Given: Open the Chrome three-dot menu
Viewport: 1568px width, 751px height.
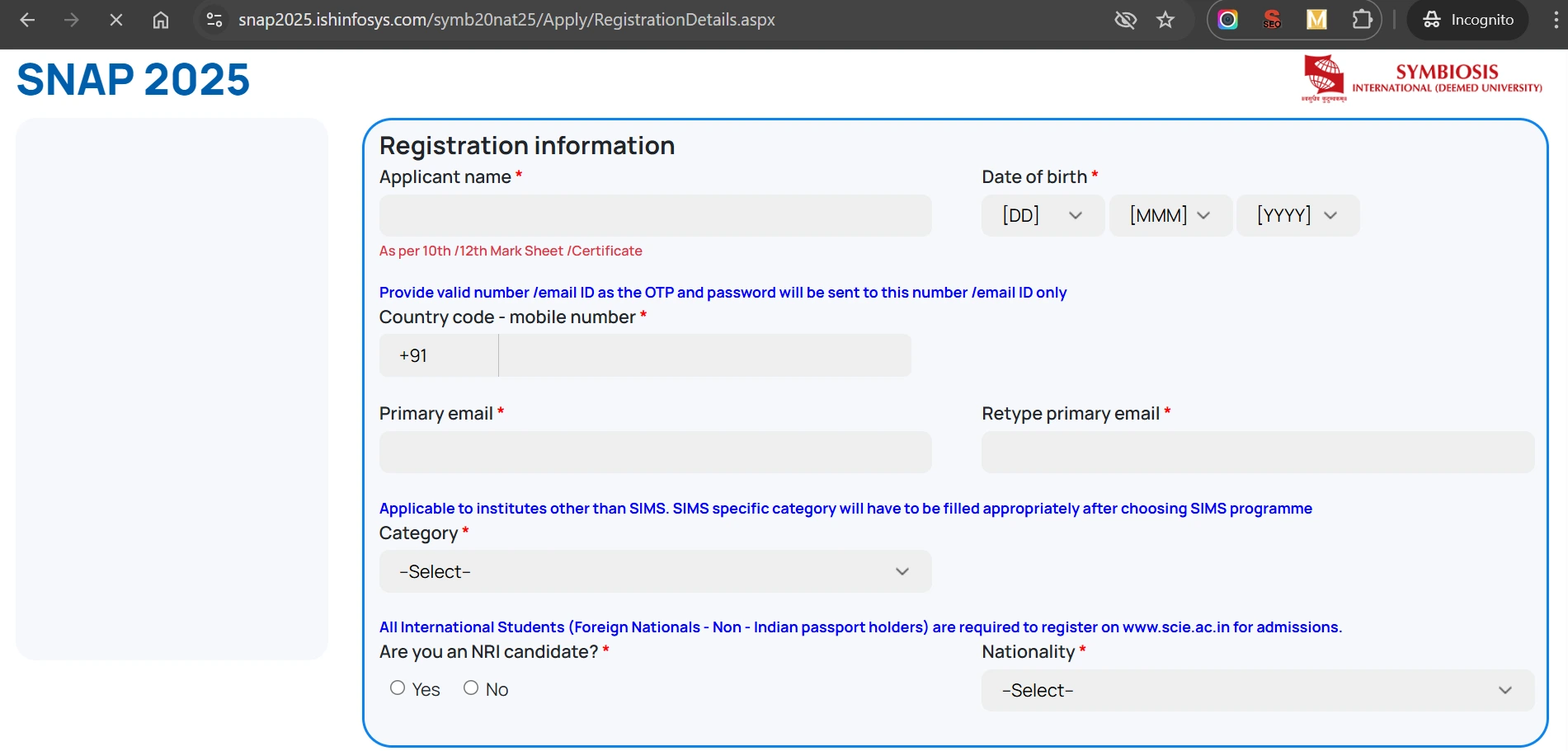Looking at the screenshot, I should (x=1555, y=20).
